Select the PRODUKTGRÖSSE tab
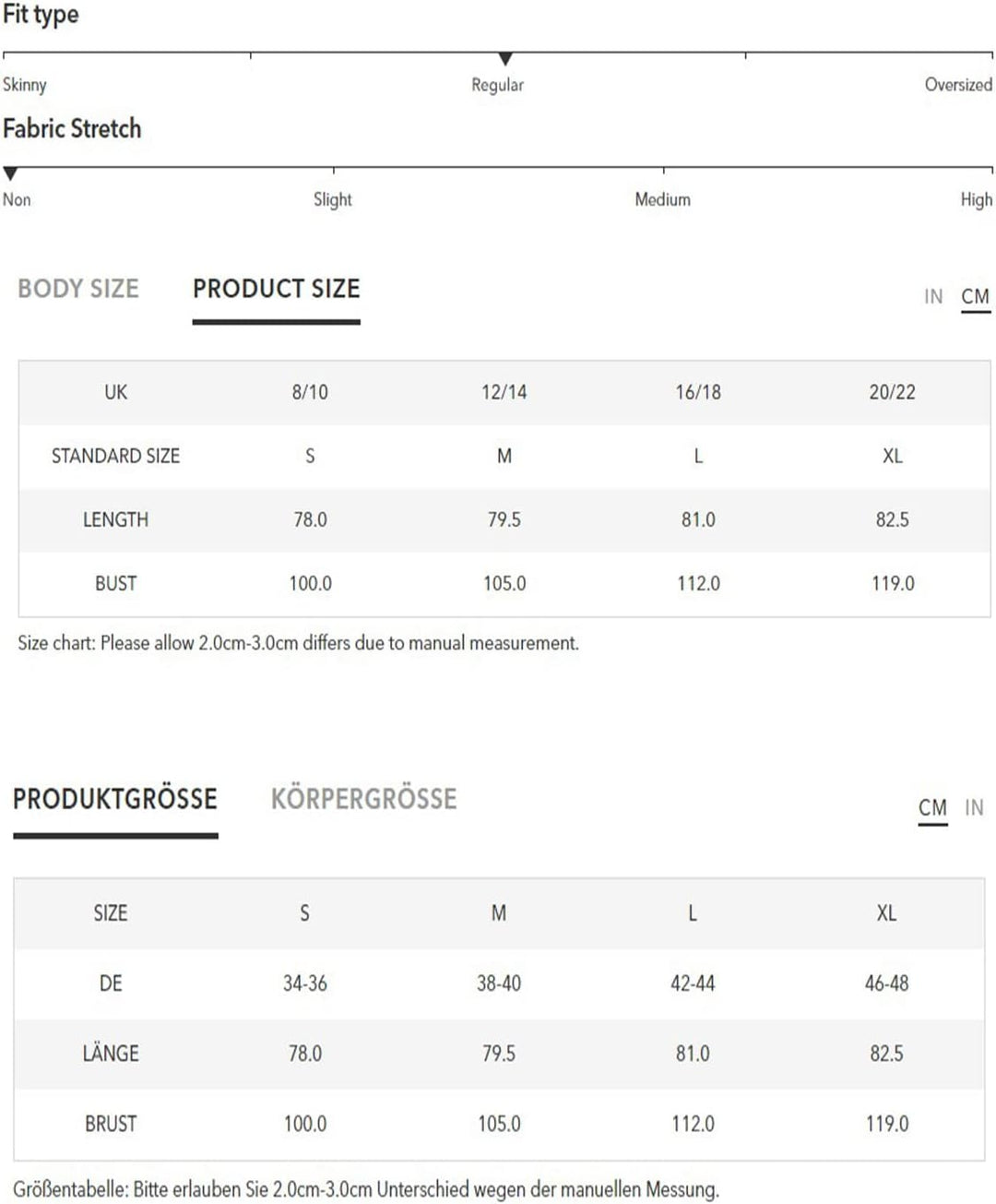The width and height of the screenshot is (996, 1204). [x=115, y=799]
